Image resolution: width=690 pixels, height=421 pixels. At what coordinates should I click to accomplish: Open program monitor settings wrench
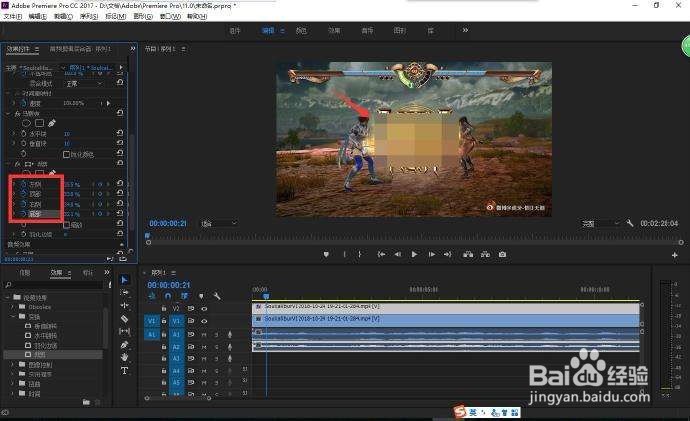[630, 223]
